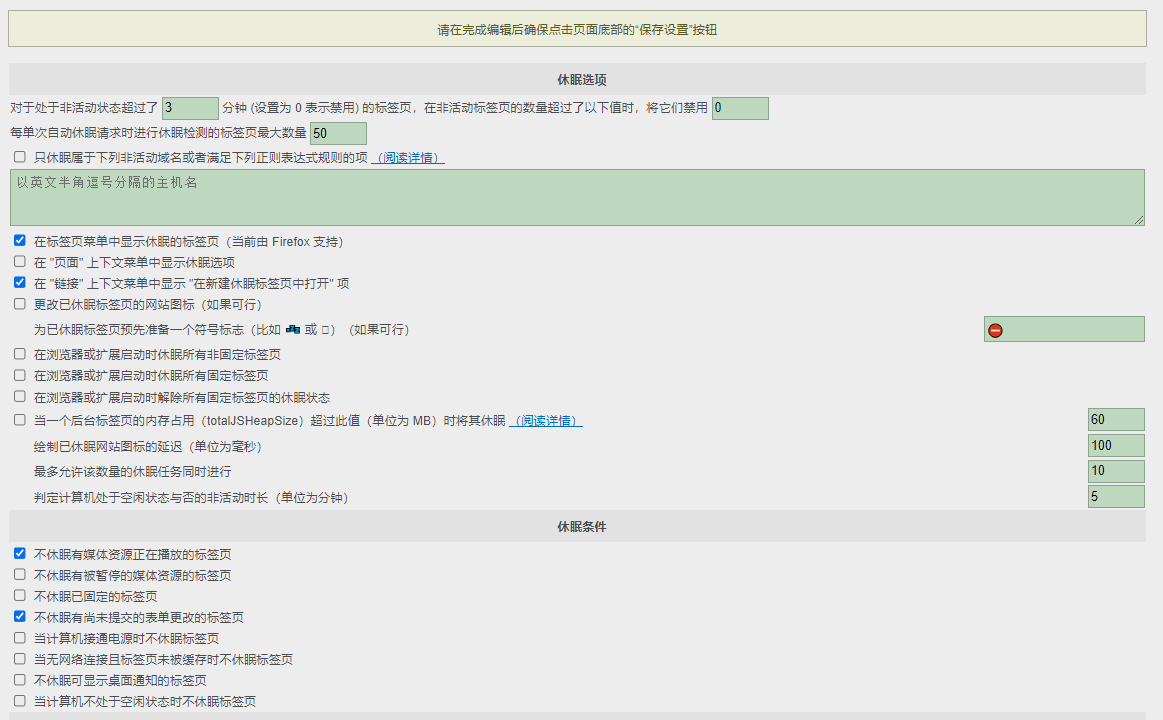Click the idle duration field showing 5

(1116, 497)
